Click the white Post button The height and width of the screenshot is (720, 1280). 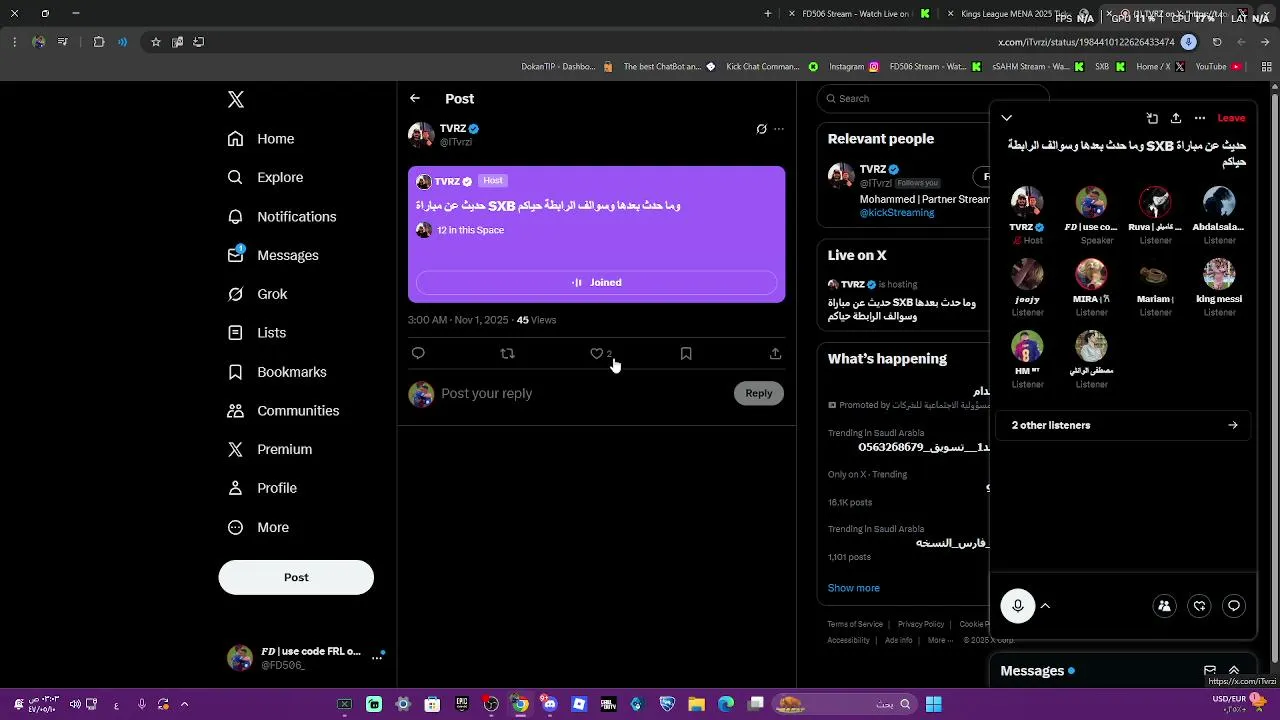296,577
